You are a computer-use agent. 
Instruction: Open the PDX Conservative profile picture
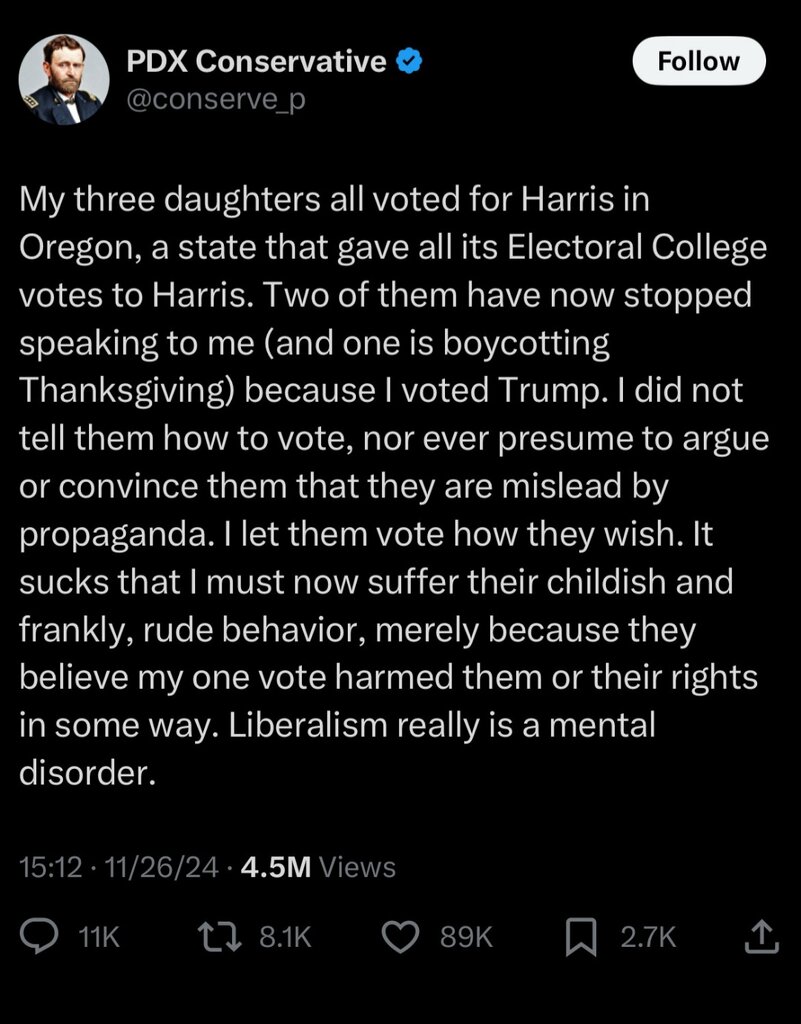(64, 79)
